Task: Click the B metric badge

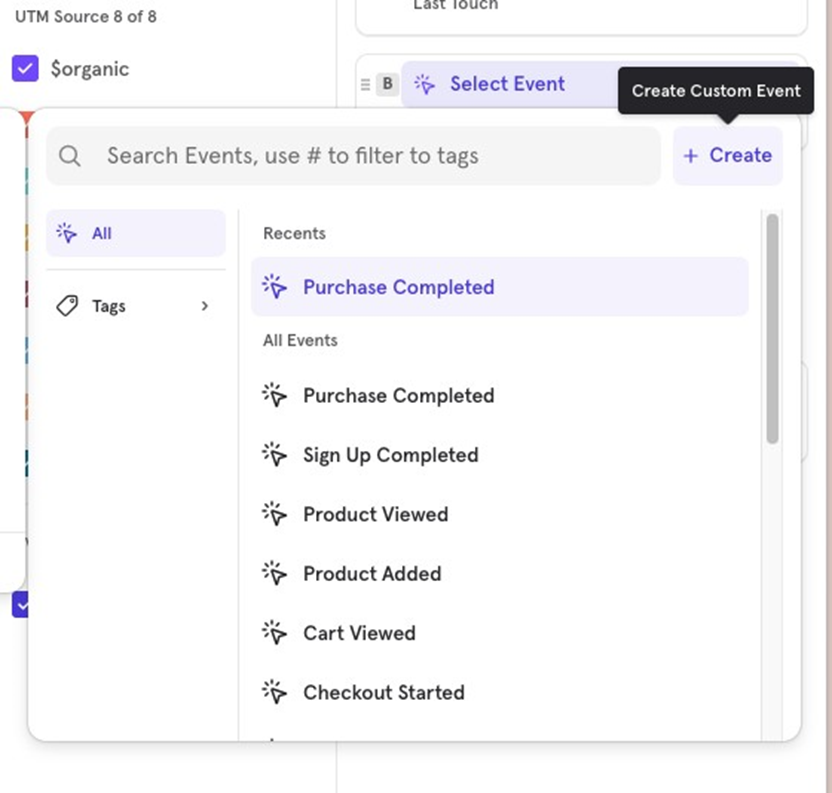Action: pyautogui.click(x=388, y=85)
